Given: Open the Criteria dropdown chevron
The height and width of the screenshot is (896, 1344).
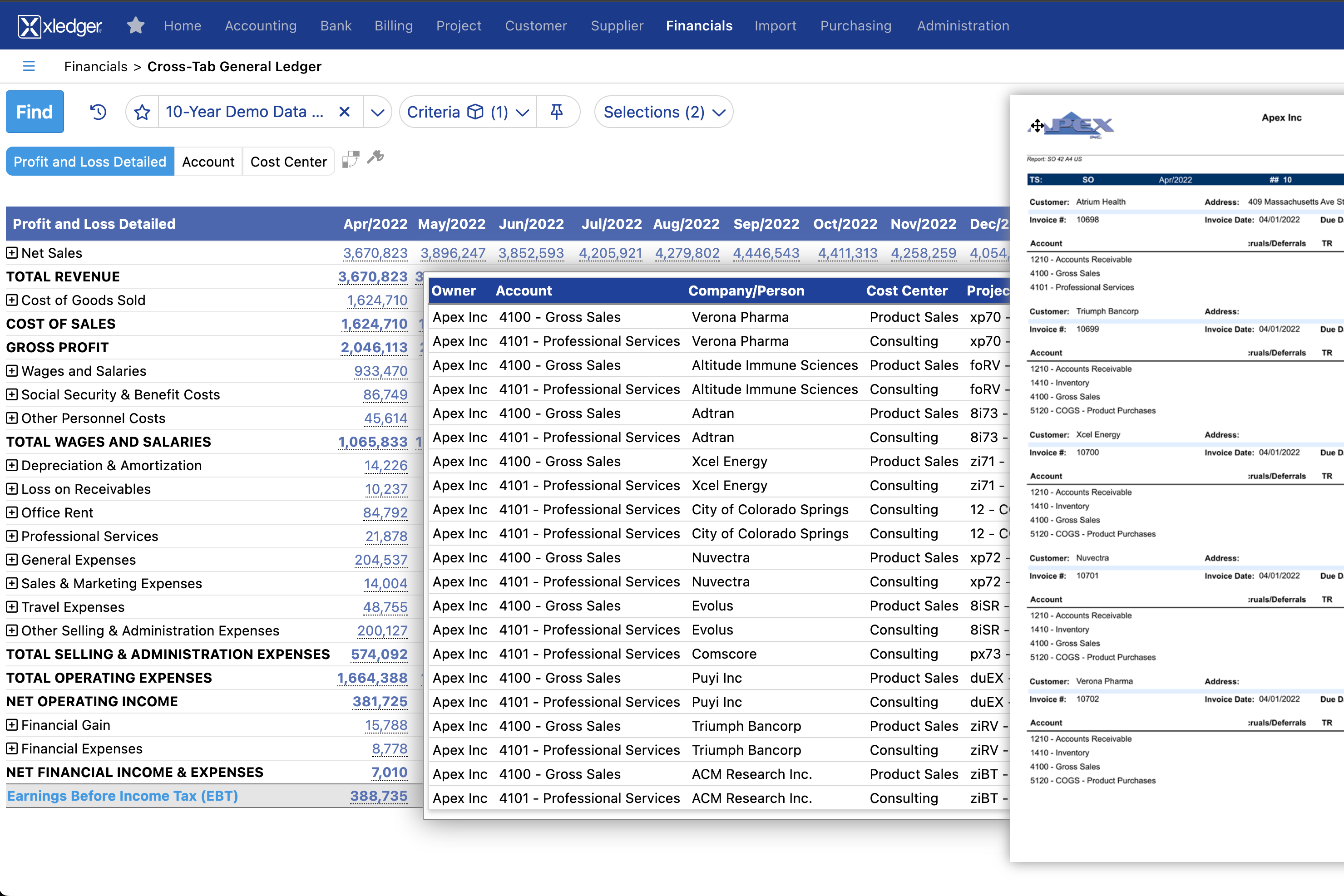Looking at the screenshot, I should (523, 111).
